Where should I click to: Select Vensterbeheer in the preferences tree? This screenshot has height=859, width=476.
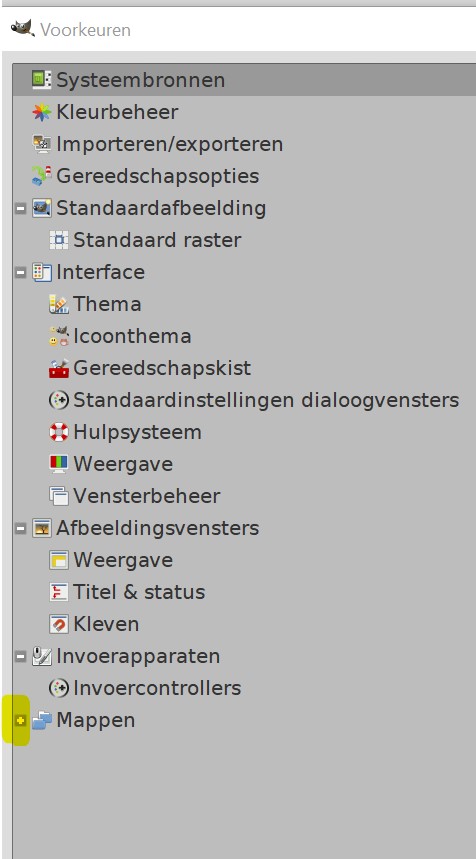[x=147, y=496]
